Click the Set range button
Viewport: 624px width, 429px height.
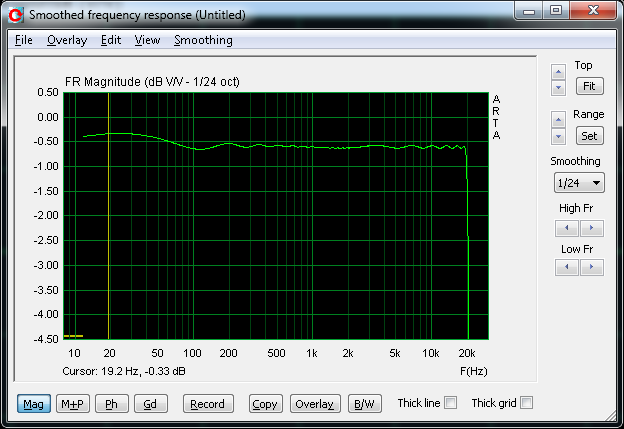(589, 136)
